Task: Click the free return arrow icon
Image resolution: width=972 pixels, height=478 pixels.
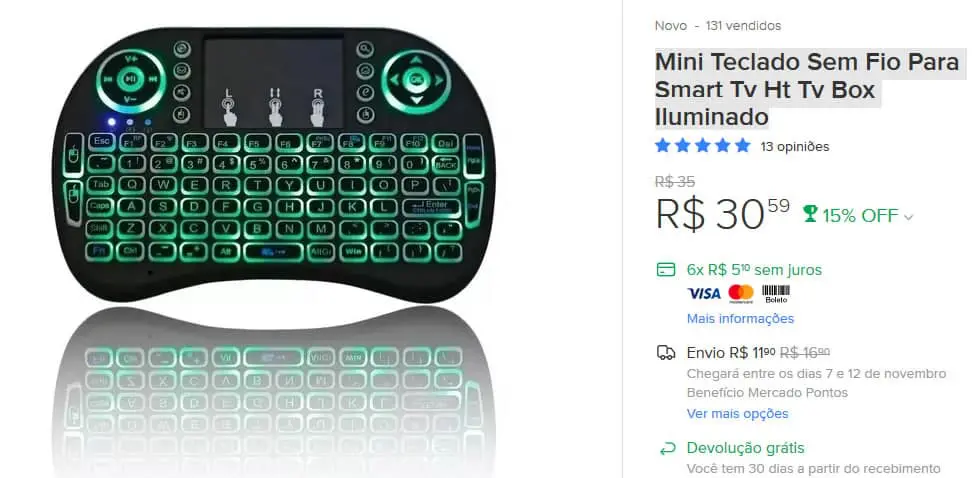Action: click(667, 449)
